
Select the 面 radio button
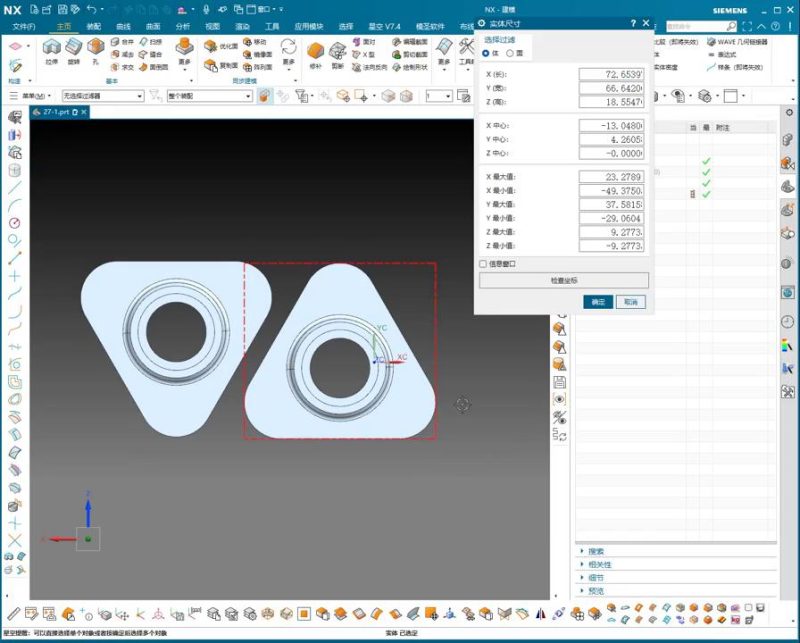pos(509,53)
